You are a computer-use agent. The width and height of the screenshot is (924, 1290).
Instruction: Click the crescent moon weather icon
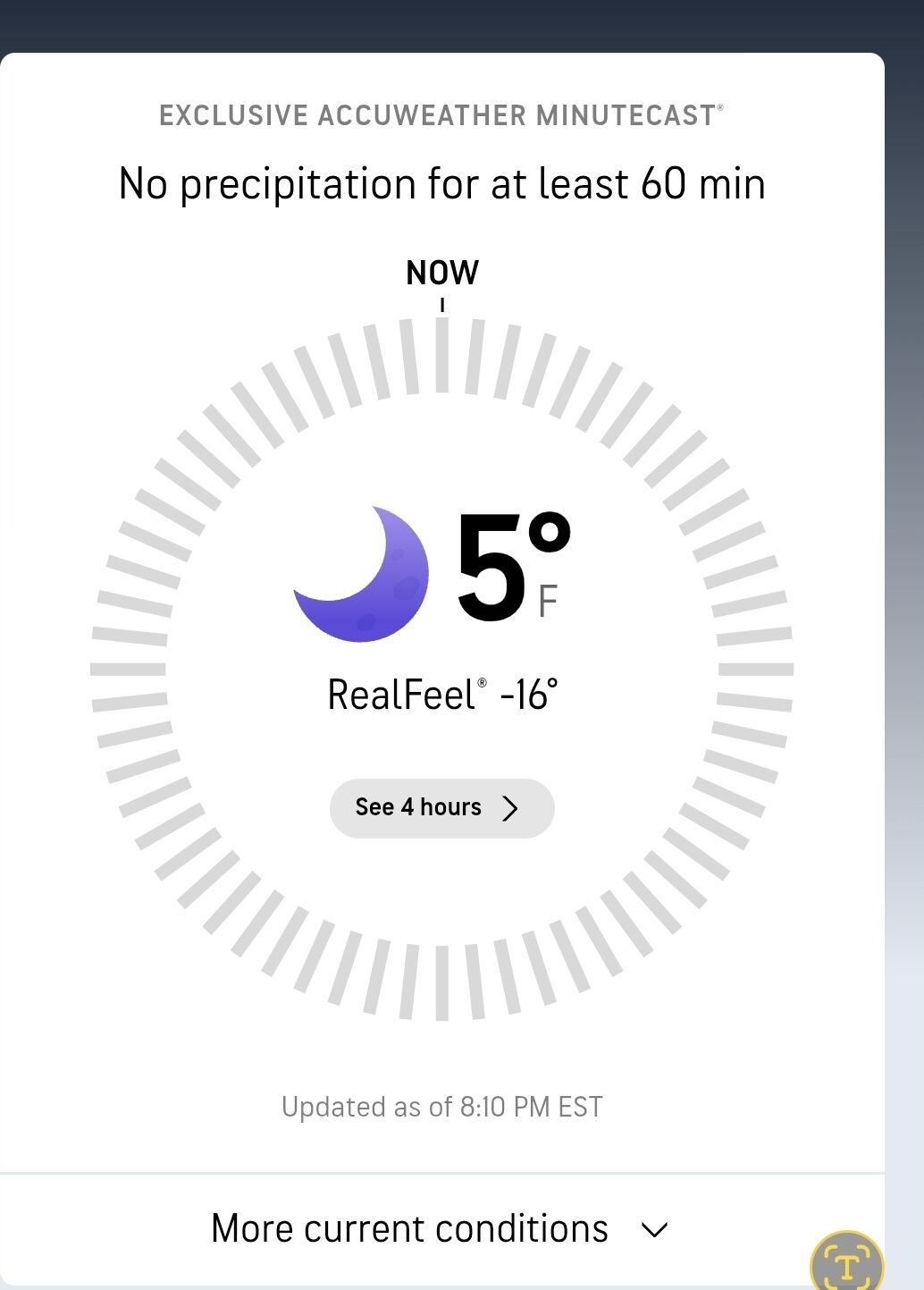pos(361,575)
